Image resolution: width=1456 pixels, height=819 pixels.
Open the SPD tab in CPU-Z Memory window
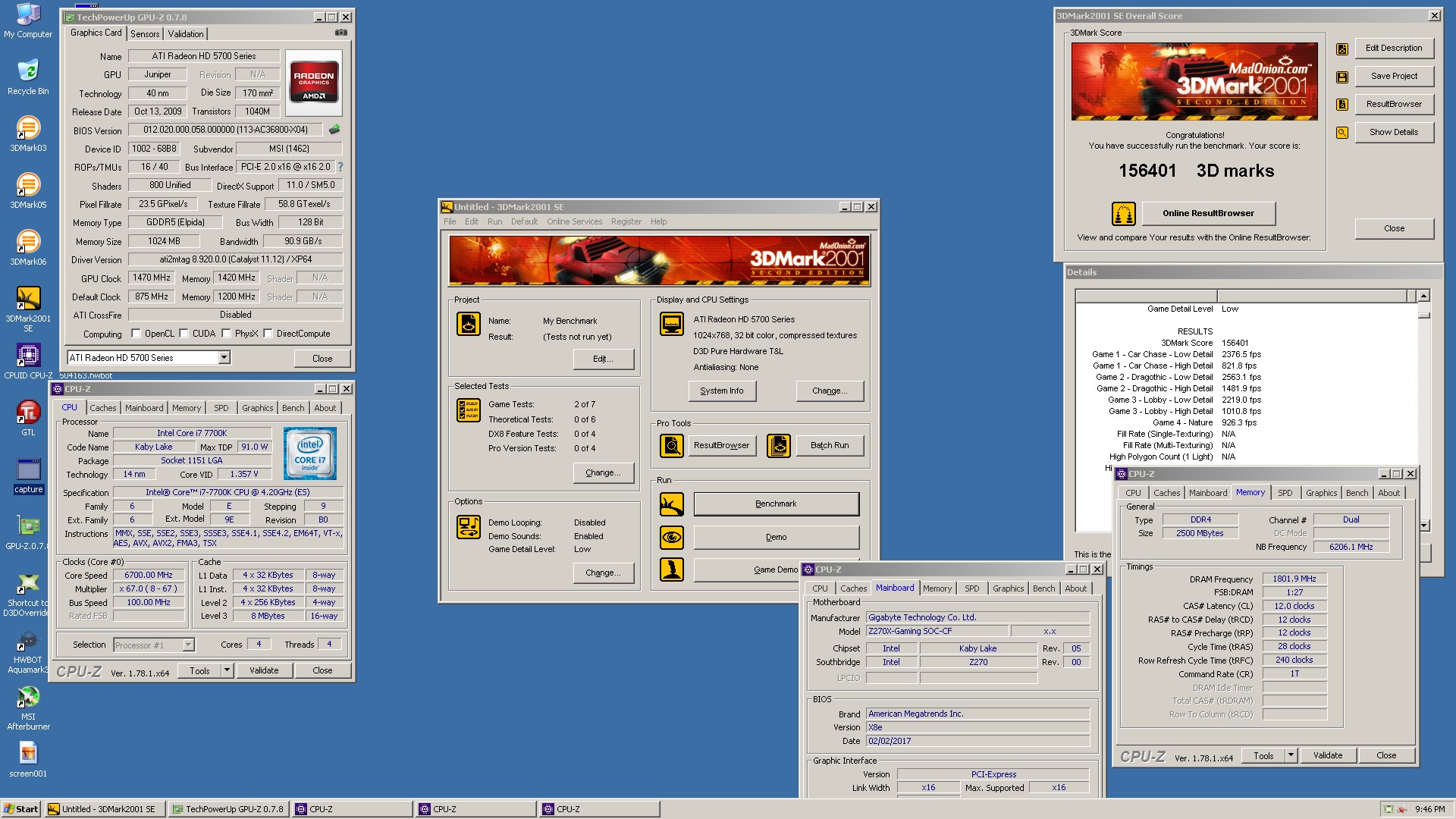point(1285,493)
